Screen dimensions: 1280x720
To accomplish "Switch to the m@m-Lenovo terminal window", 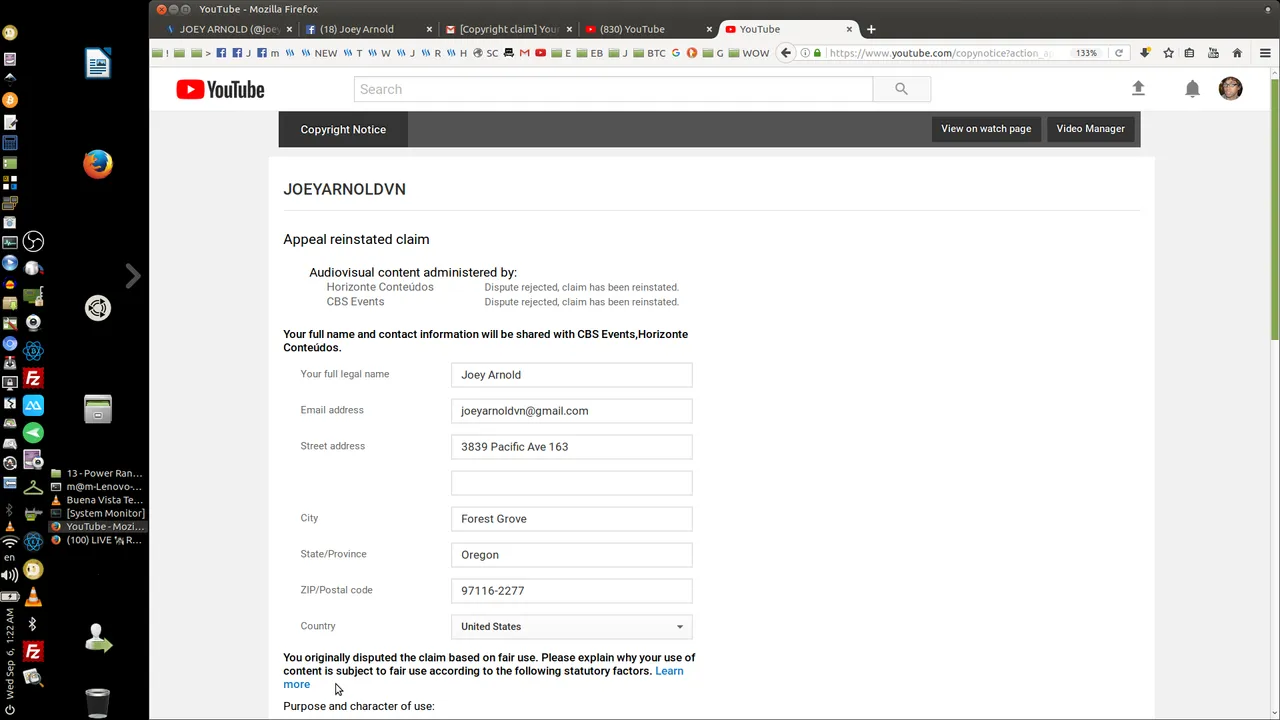I will coord(97,487).
